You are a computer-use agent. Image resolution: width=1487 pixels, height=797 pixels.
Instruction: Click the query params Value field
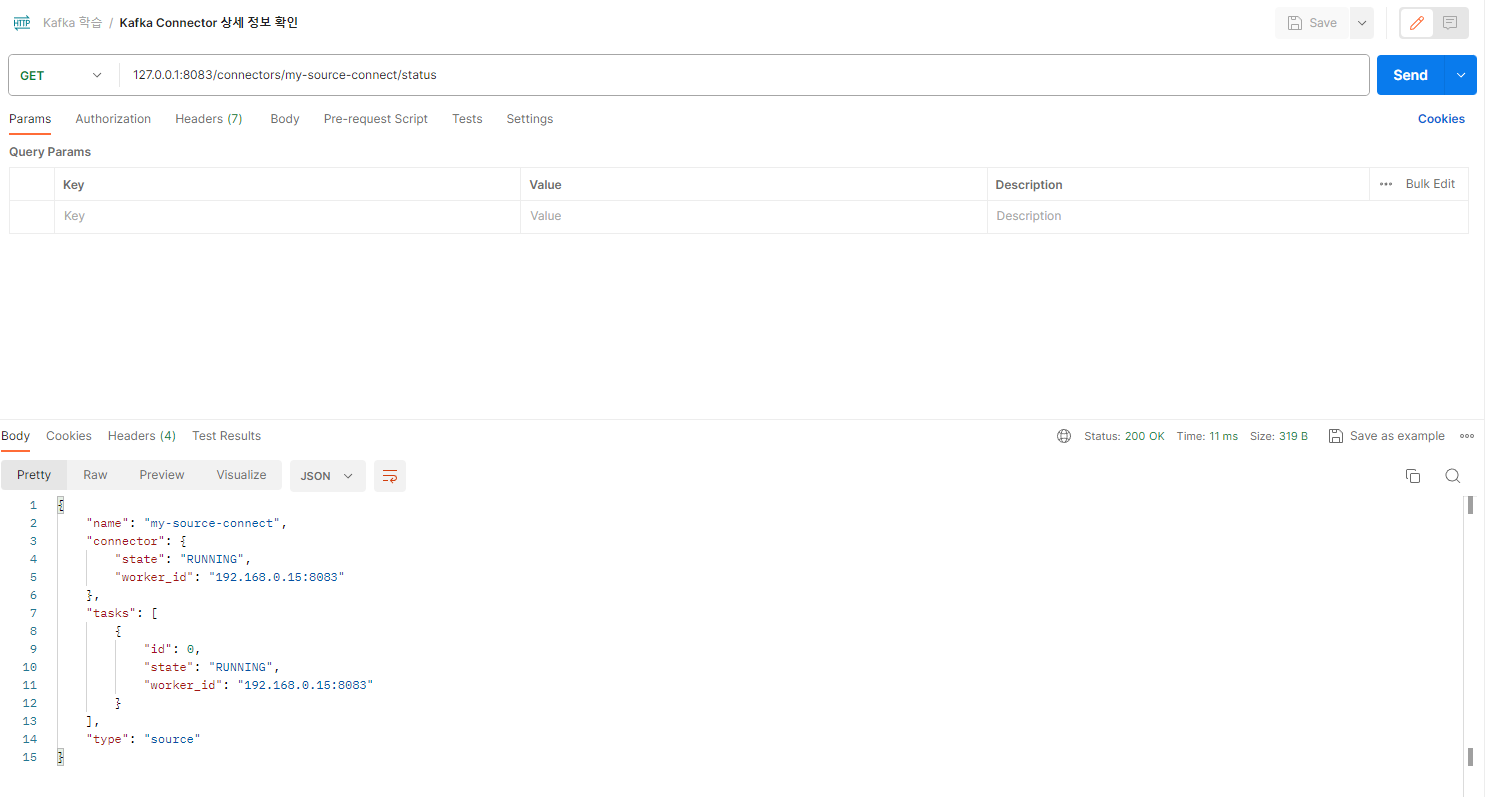(753, 216)
